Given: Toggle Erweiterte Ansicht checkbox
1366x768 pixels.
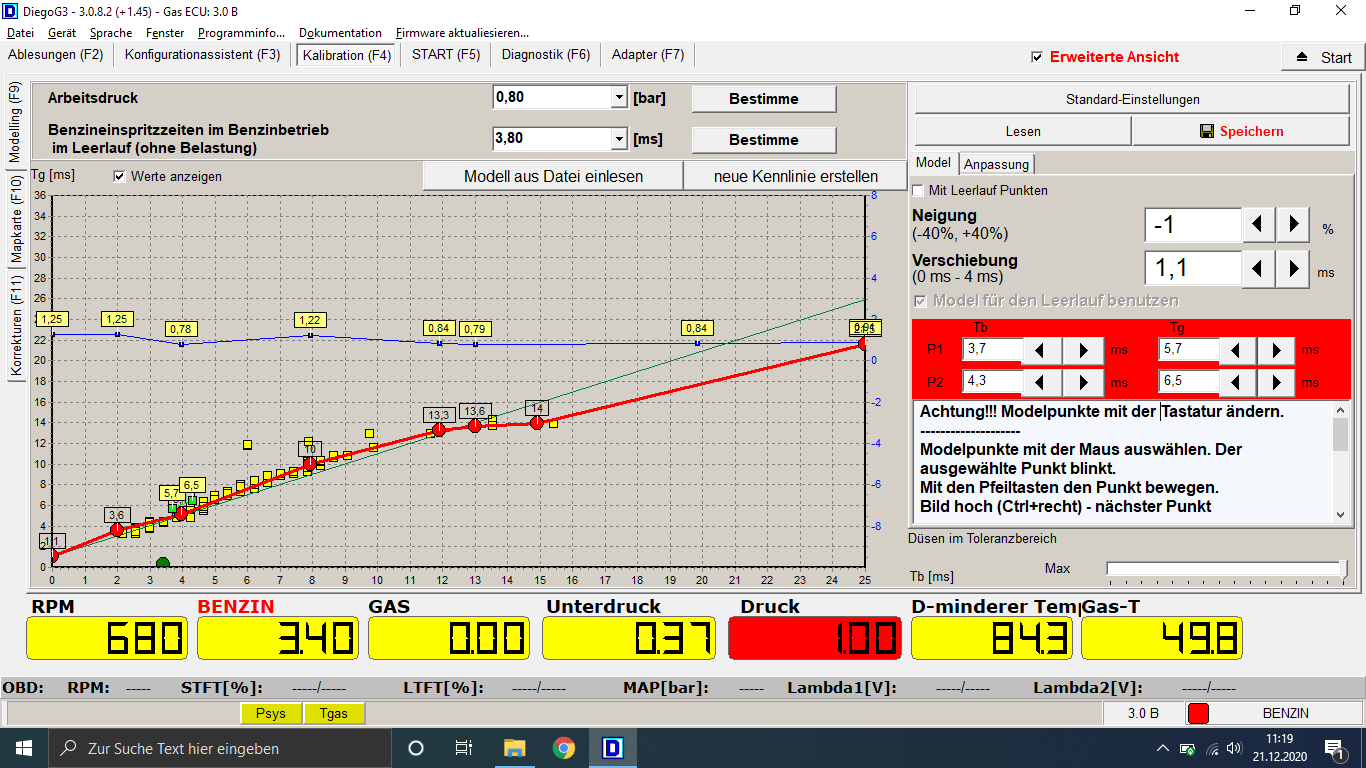Looking at the screenshot, I should click(x=1037, y=57).
